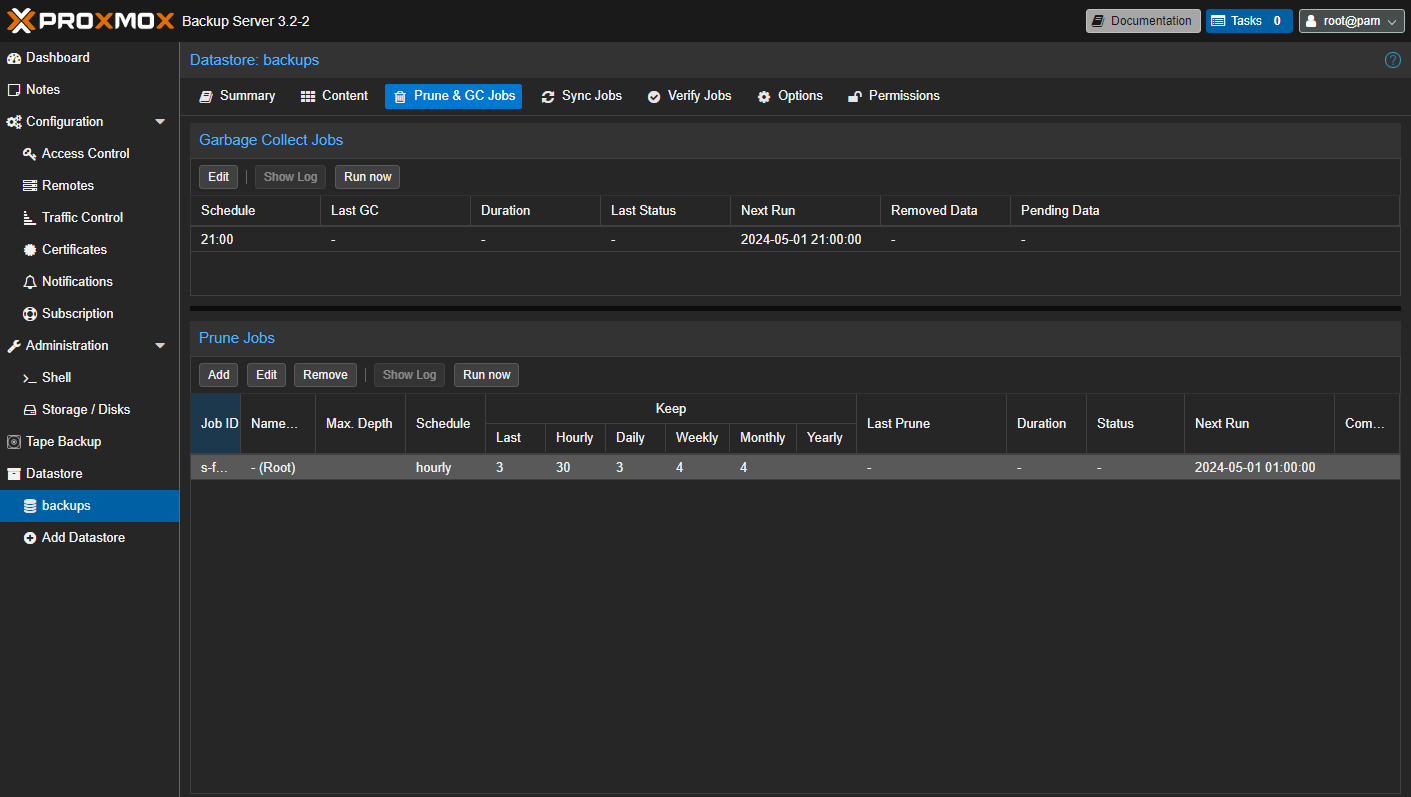Click the Shell terminal prompt icon
This screenshot has height=797, width=1411.
(30, 378)
